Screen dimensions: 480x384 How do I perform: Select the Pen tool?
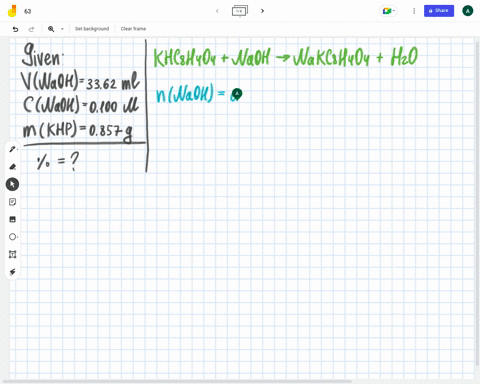(13, 149)
